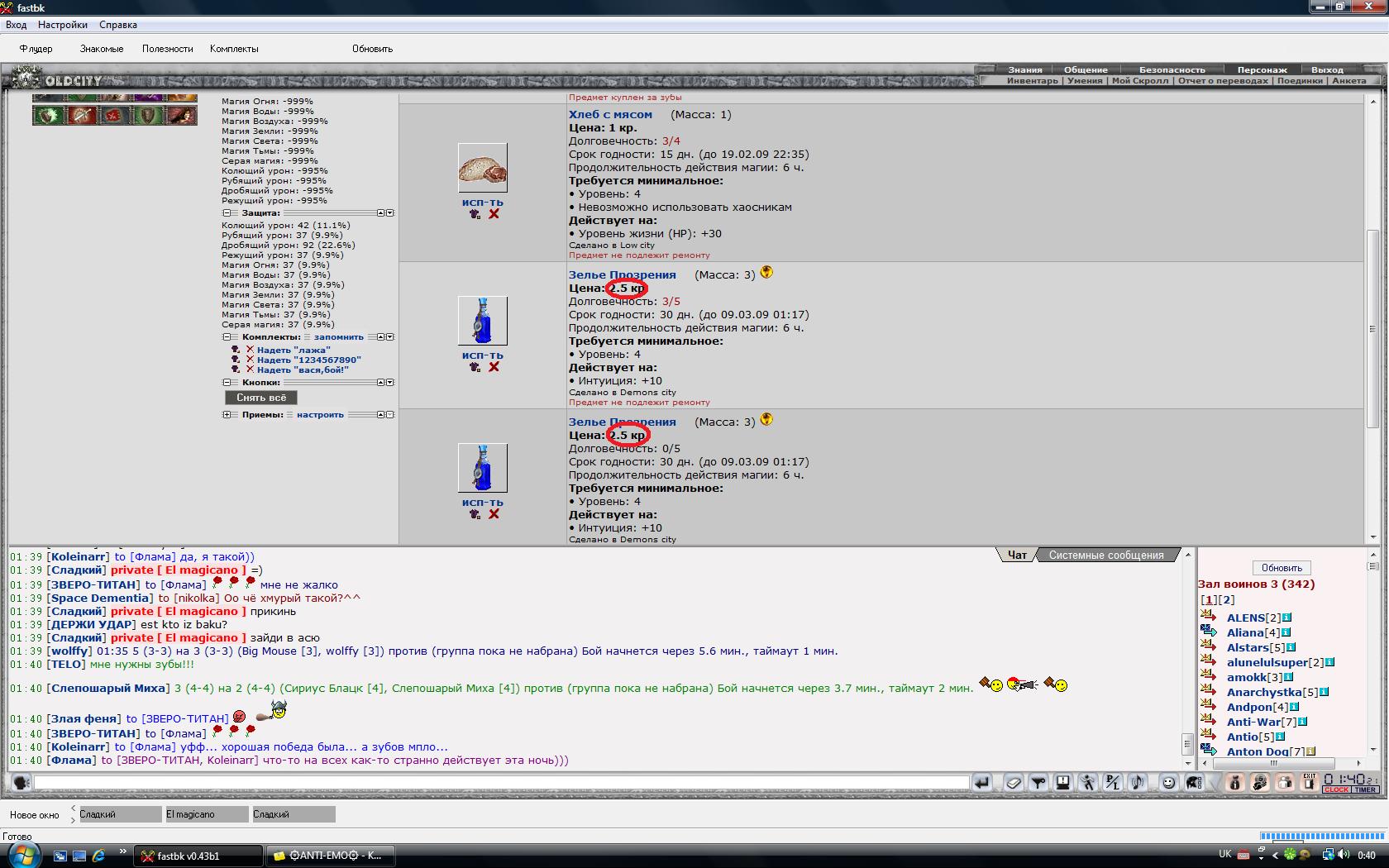Click Надеть "вася,бой!" set link
The image size is (1389, 868).
(x=303, y=370)
